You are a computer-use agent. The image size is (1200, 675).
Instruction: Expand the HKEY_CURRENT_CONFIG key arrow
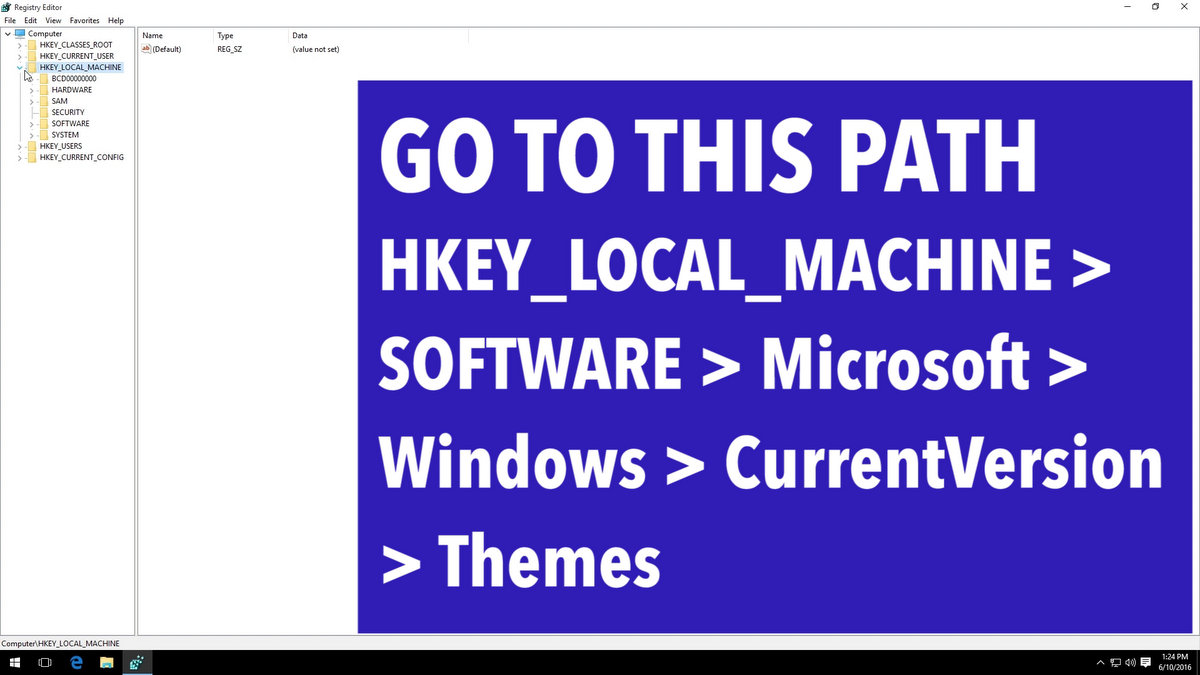coord(20,157)
